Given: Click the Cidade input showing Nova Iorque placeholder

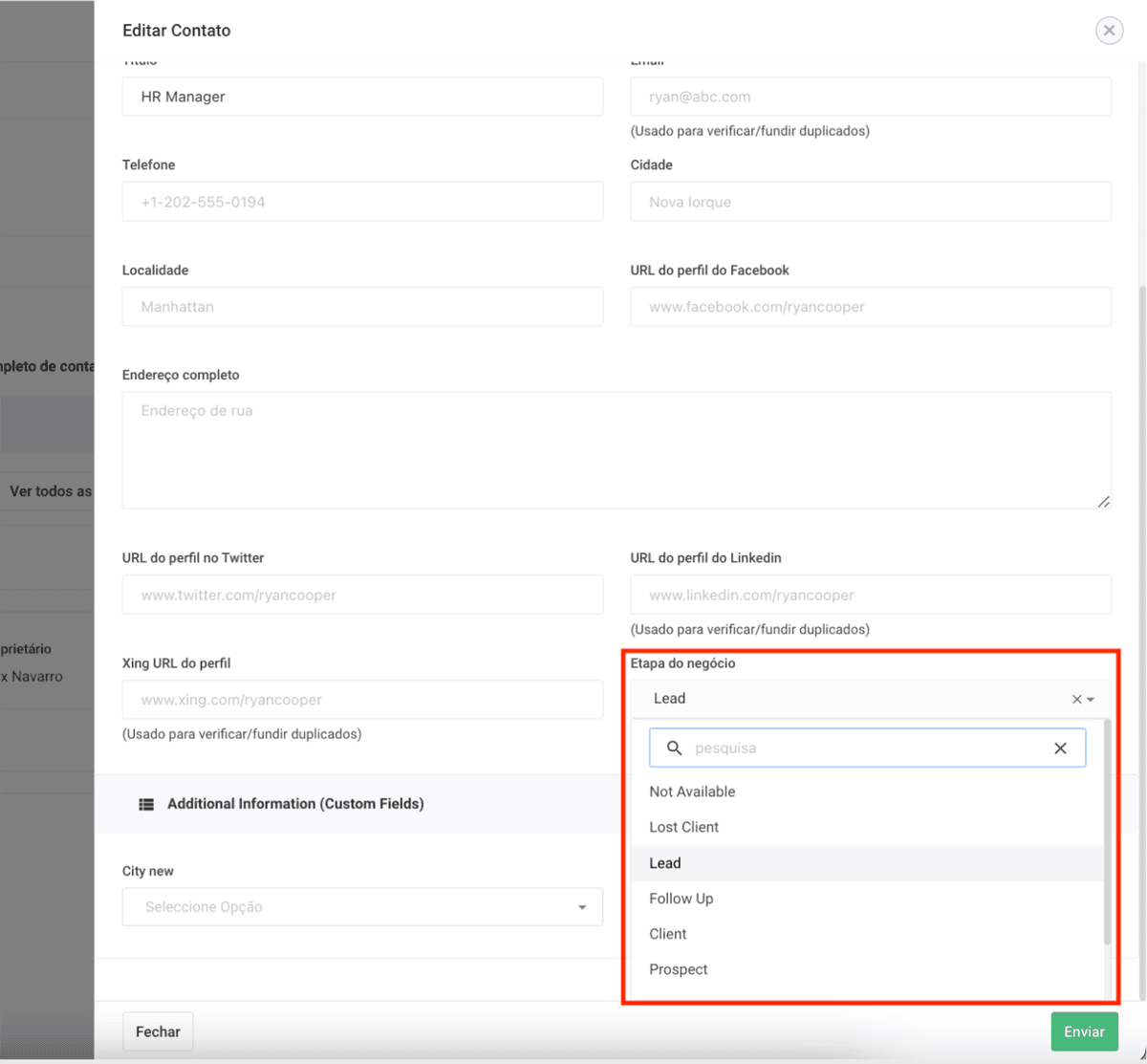Looking at the screenshot, I should click(870, 202).
